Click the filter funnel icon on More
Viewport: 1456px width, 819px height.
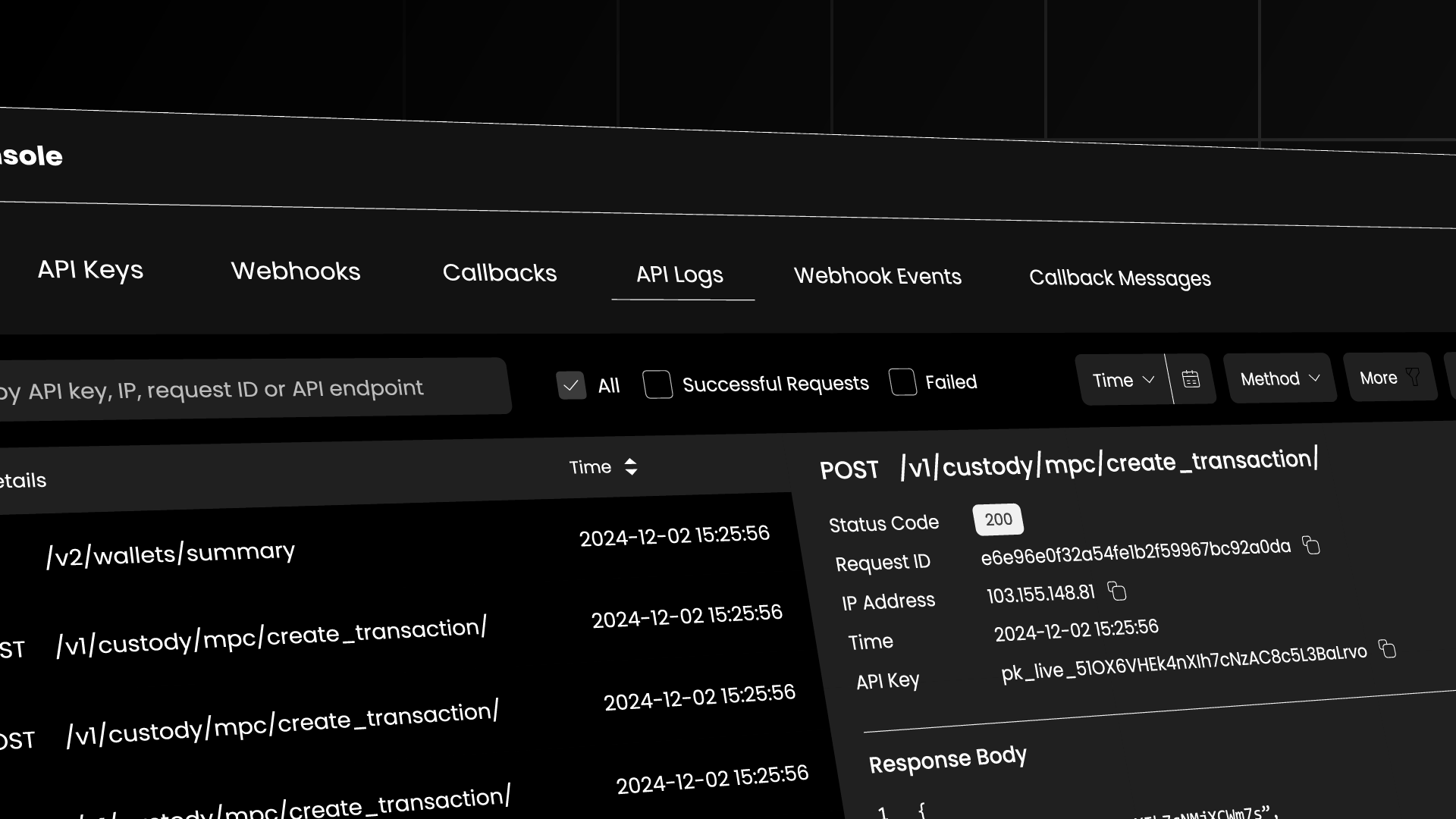1413,377
